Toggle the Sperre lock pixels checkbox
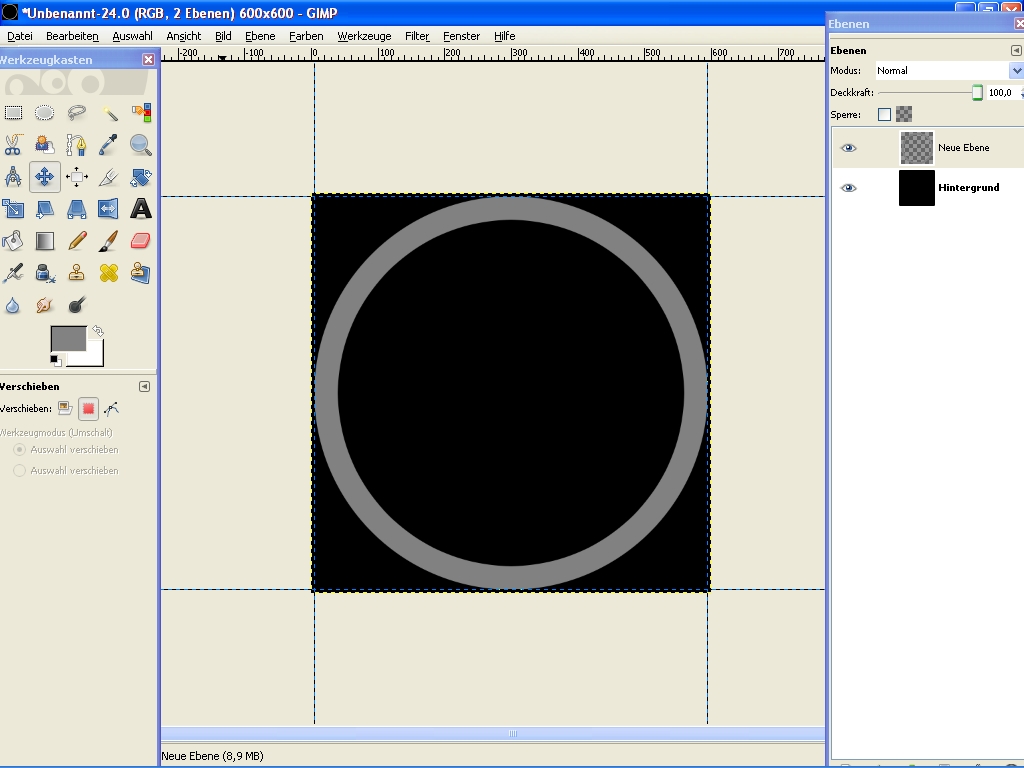Image resolution: width=1024 pixels, height=768 pixels. point(884,114)
